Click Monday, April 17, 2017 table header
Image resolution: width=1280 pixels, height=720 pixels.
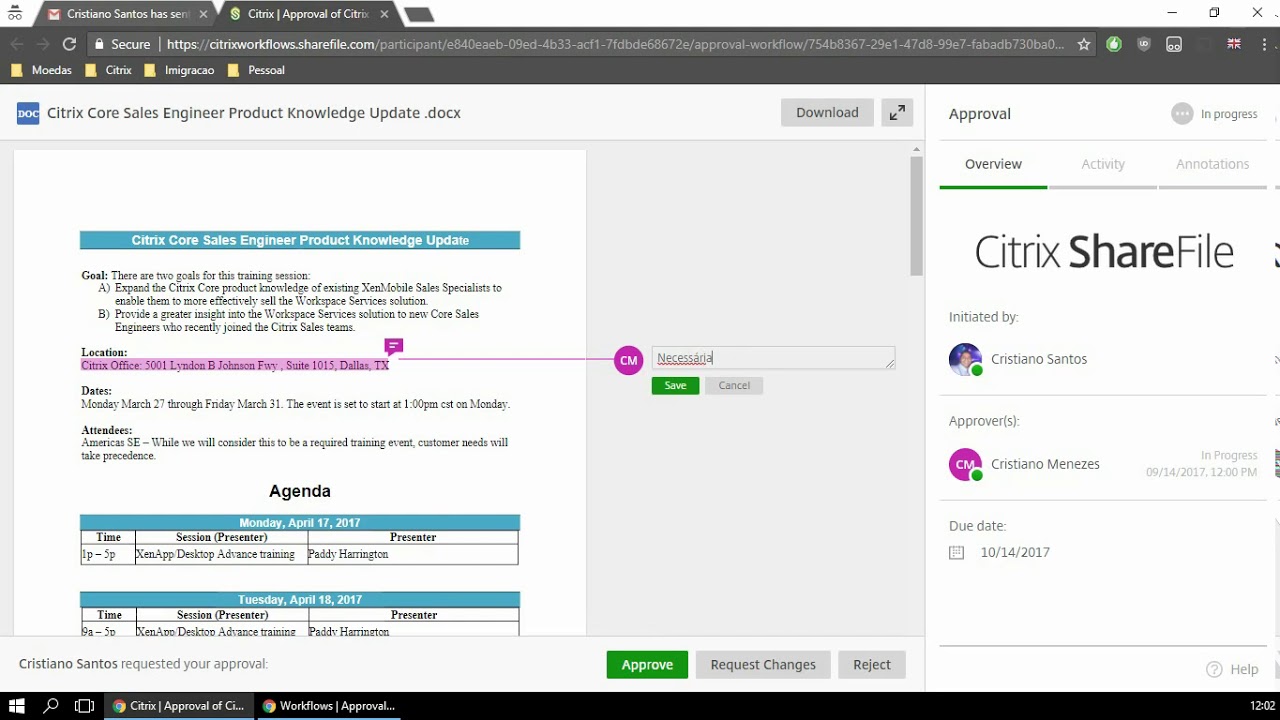[x=300, y=523]
